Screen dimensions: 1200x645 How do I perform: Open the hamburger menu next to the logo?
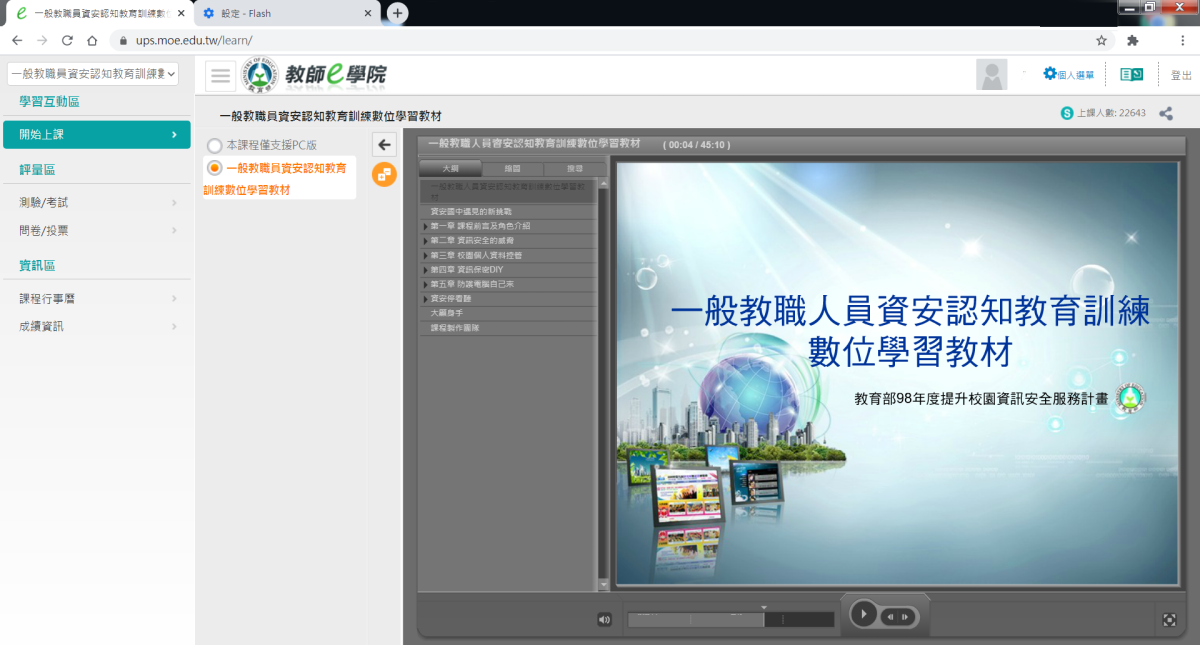pyautogui.click(x=220, y=76)
